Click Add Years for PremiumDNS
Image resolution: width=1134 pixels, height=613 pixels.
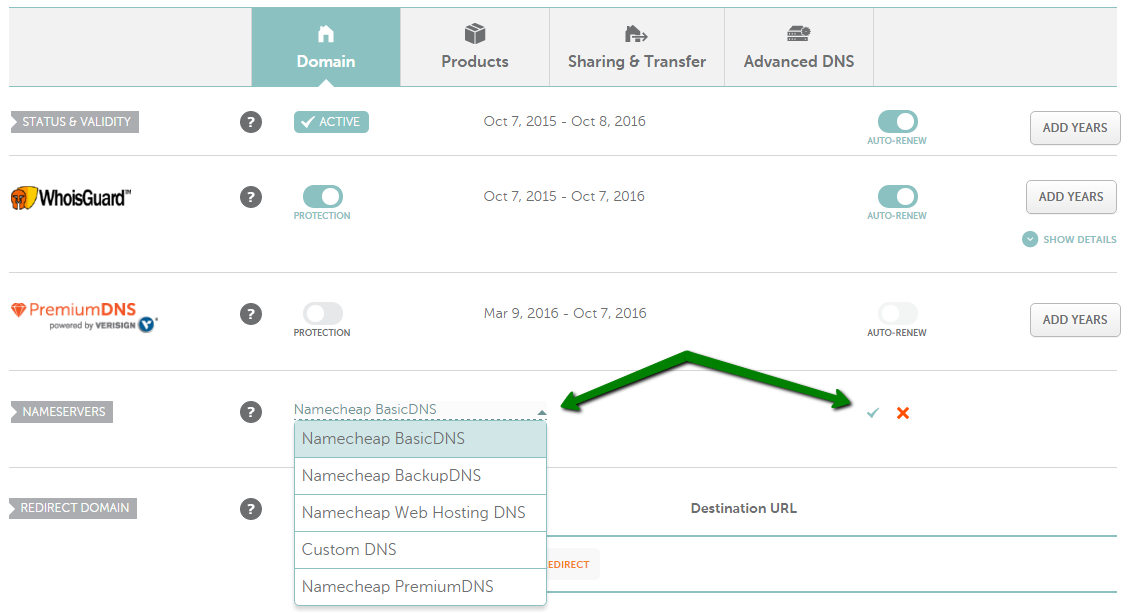1075,320
